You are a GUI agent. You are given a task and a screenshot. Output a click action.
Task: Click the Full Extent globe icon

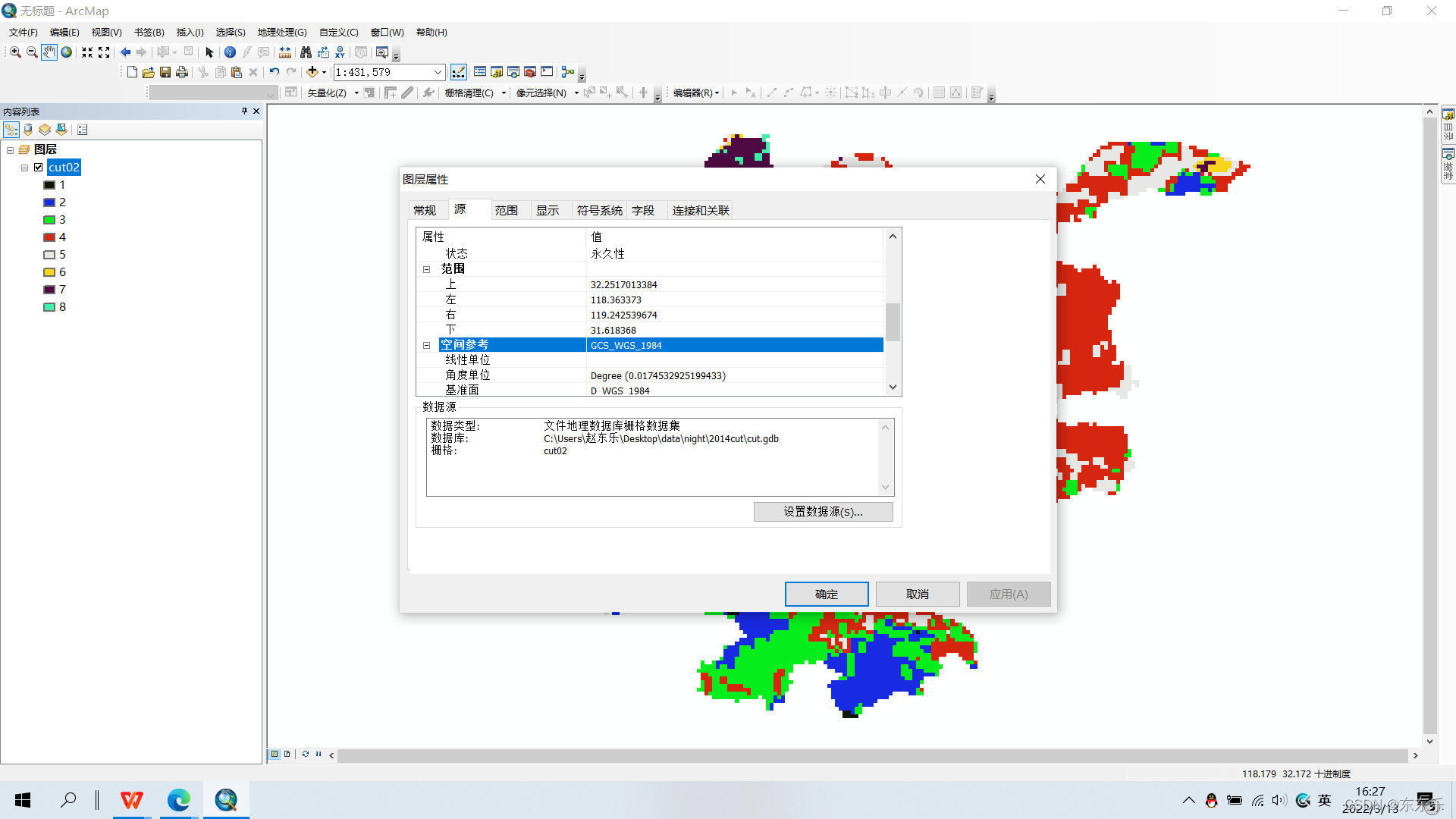[67, 52]
